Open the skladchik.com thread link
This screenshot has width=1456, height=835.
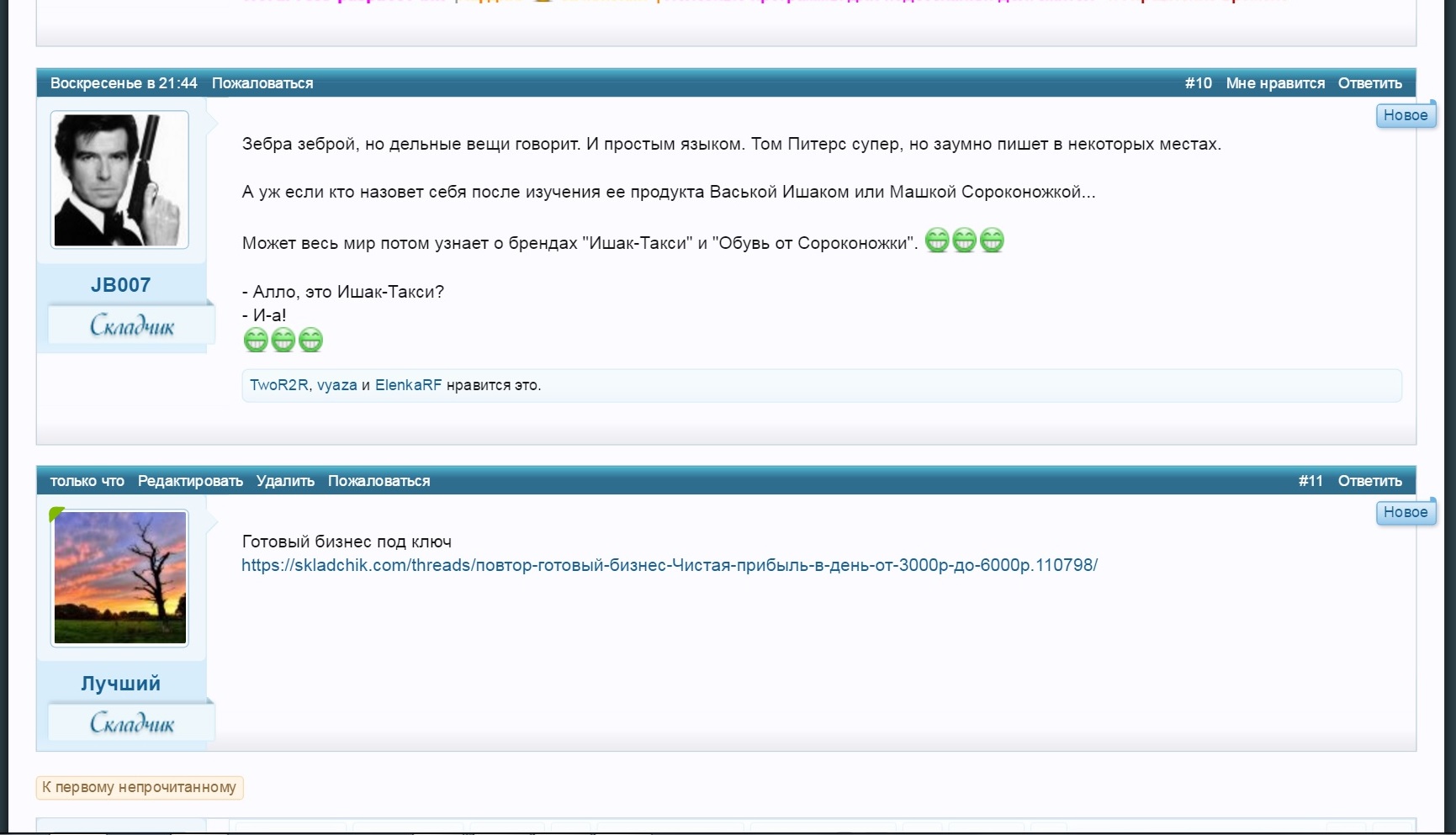[x=669, y=565]
